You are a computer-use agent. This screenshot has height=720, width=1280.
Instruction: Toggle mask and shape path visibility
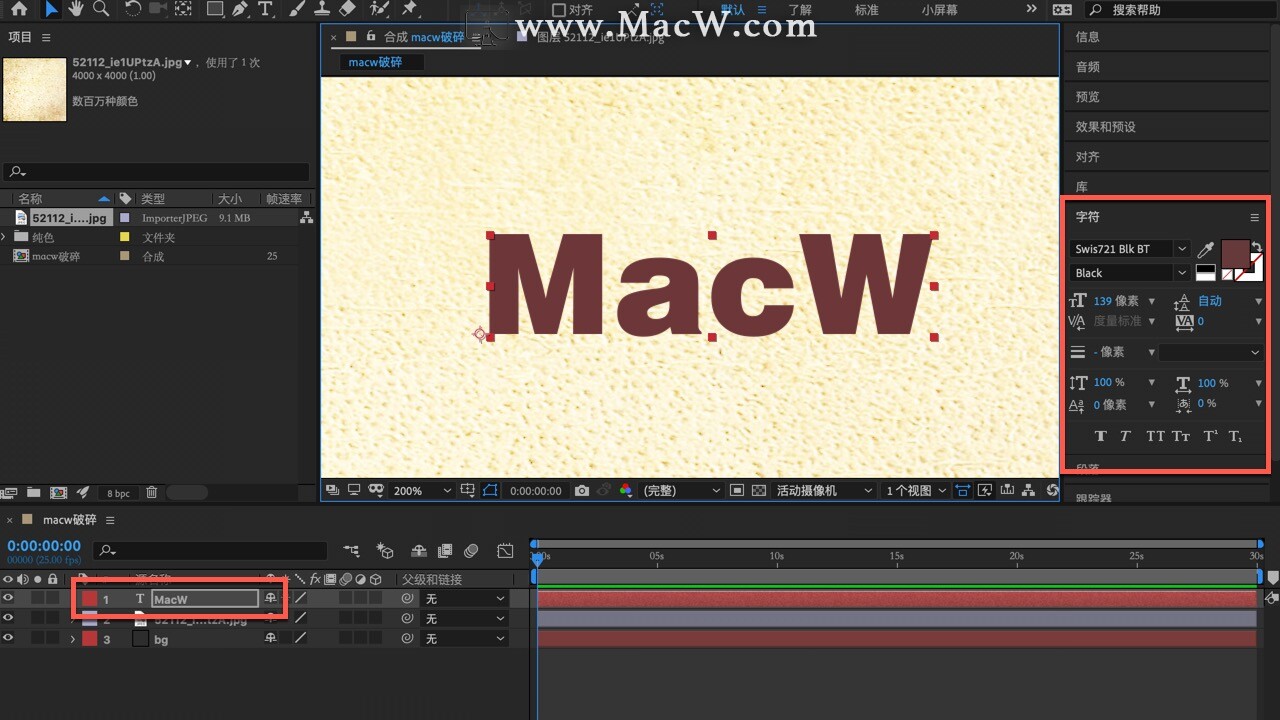click(490, 491)
